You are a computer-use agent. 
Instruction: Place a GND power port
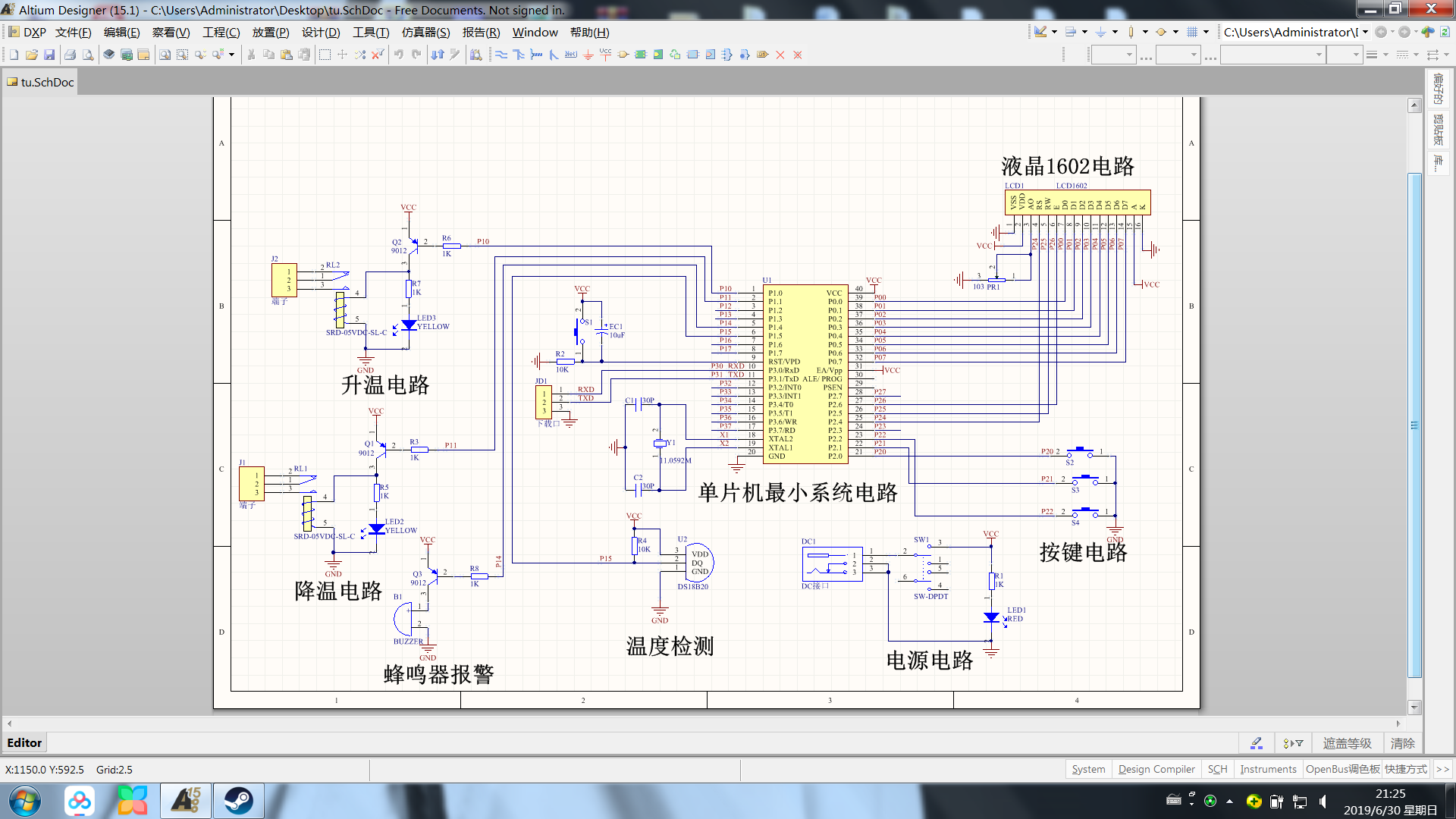[x=588, y=55]
